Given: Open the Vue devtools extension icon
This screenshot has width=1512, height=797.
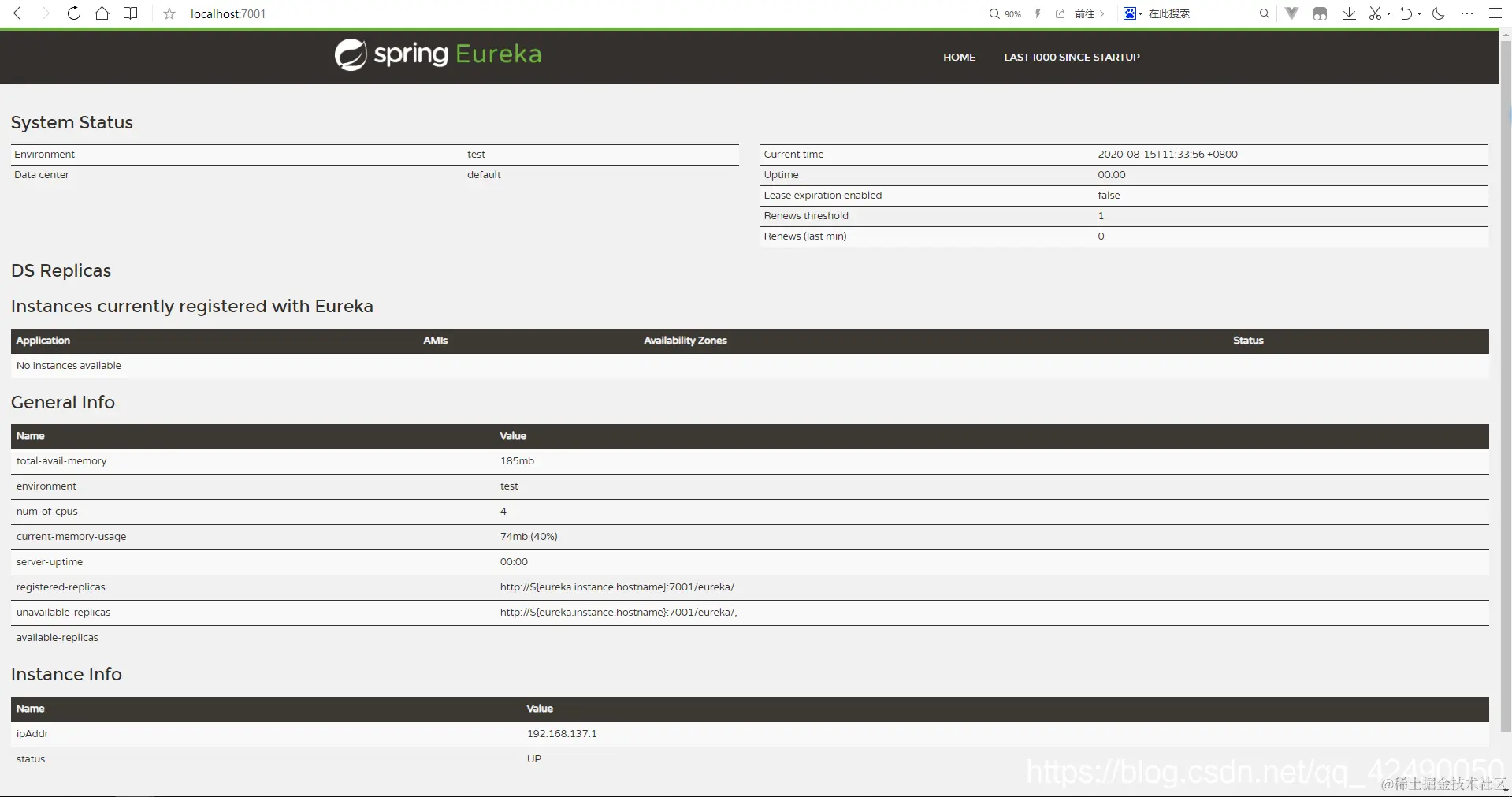Looking at the screenshot, I should pos(1292,13).
